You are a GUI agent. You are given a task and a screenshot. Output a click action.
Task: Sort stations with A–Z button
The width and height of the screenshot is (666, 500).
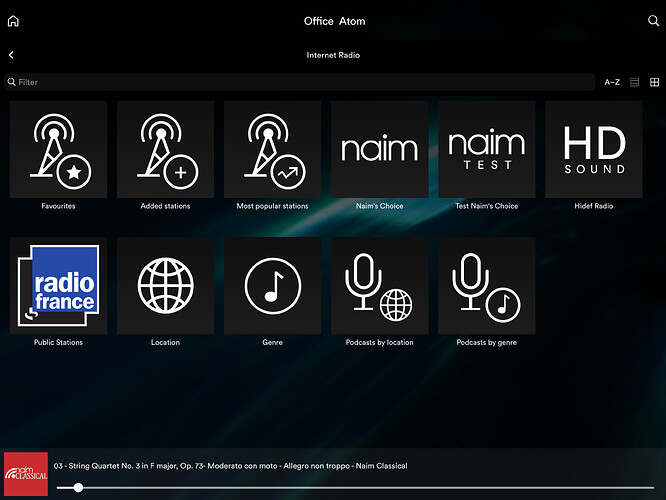[x=612, y=82]
